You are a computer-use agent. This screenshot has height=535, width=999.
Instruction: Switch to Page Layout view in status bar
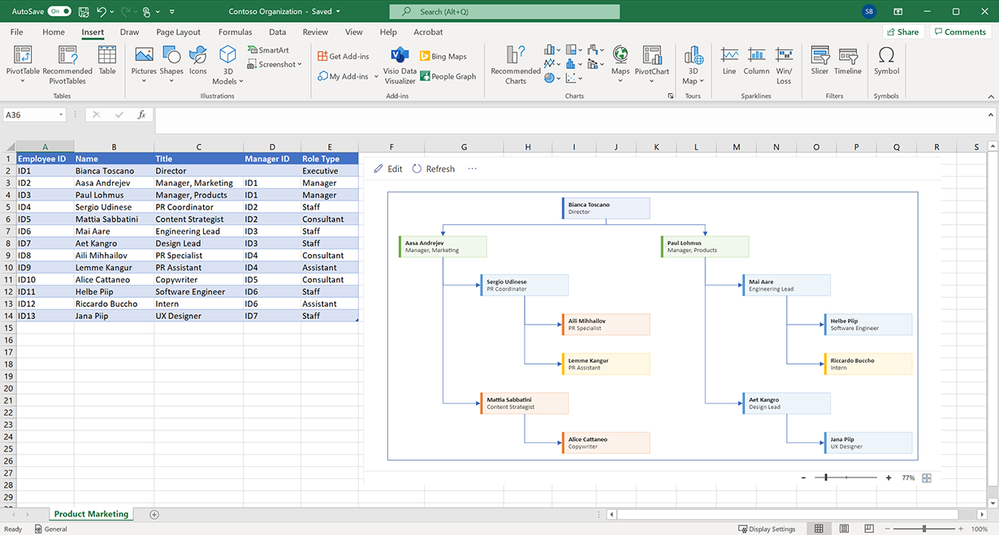pyautogui.click(x=844, y=529)
